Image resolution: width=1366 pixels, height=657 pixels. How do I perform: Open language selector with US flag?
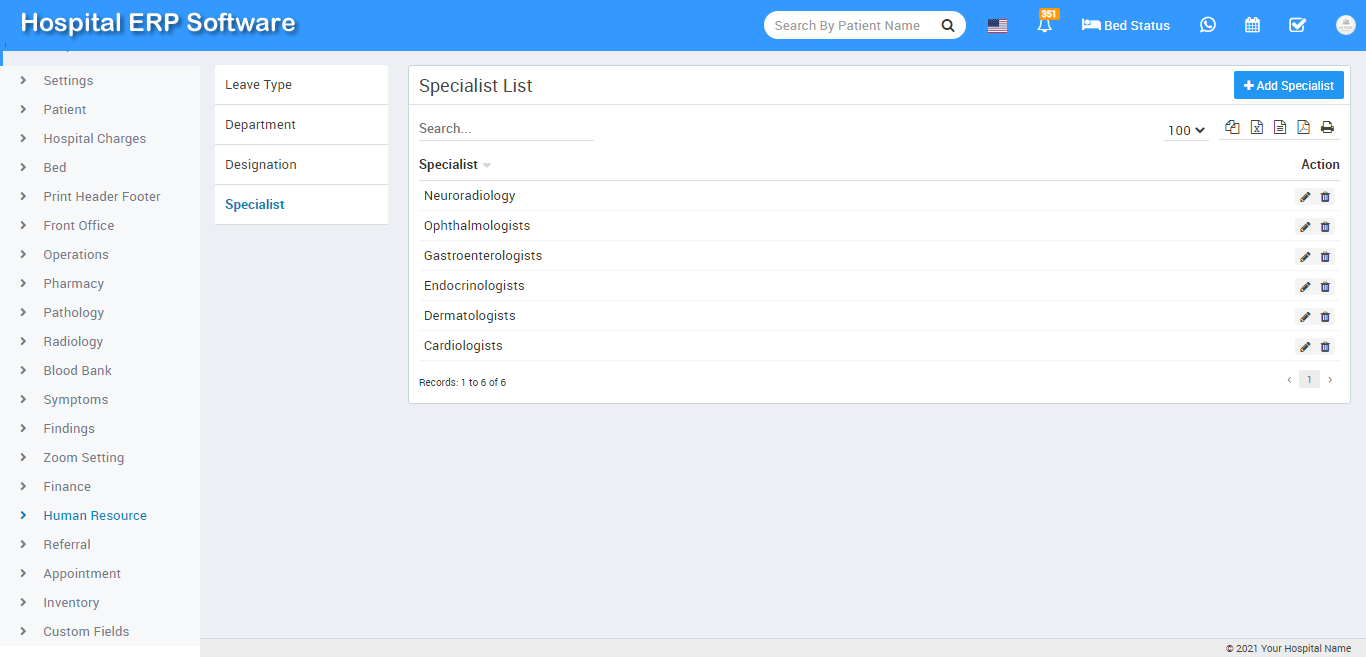click(x=997, y=26)
